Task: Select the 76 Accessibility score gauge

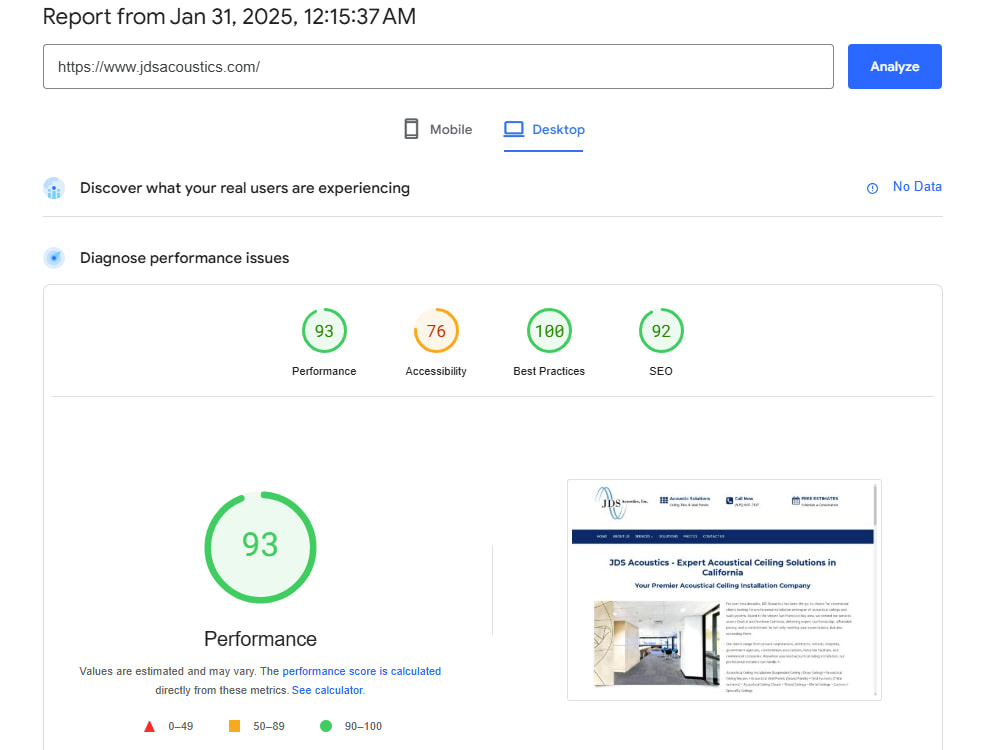Action: (436, 331)
